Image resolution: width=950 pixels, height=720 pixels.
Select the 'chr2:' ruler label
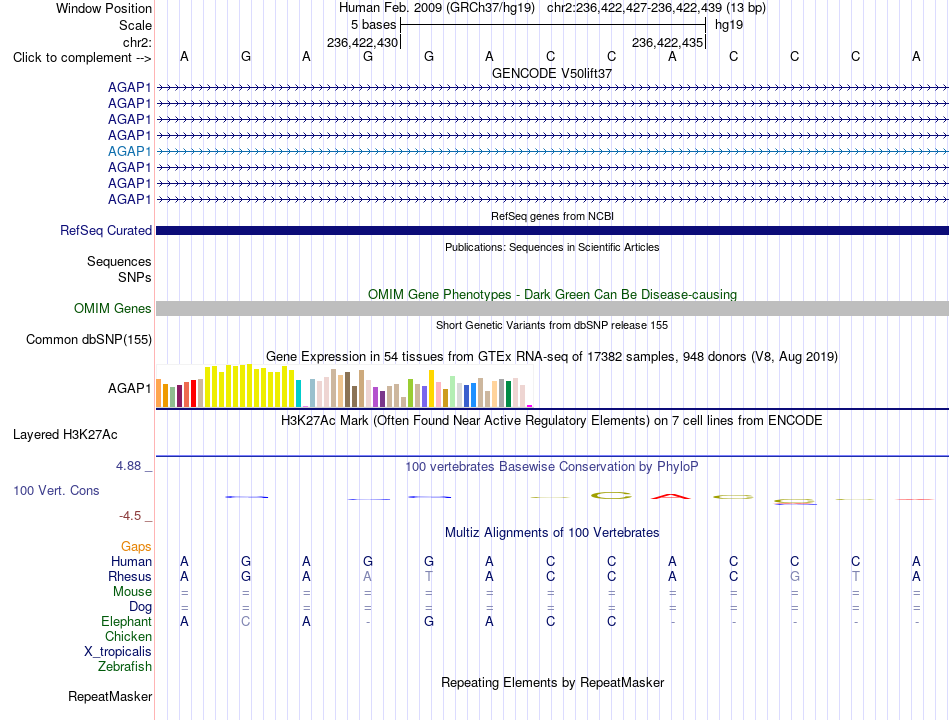[x=137, y=42]
